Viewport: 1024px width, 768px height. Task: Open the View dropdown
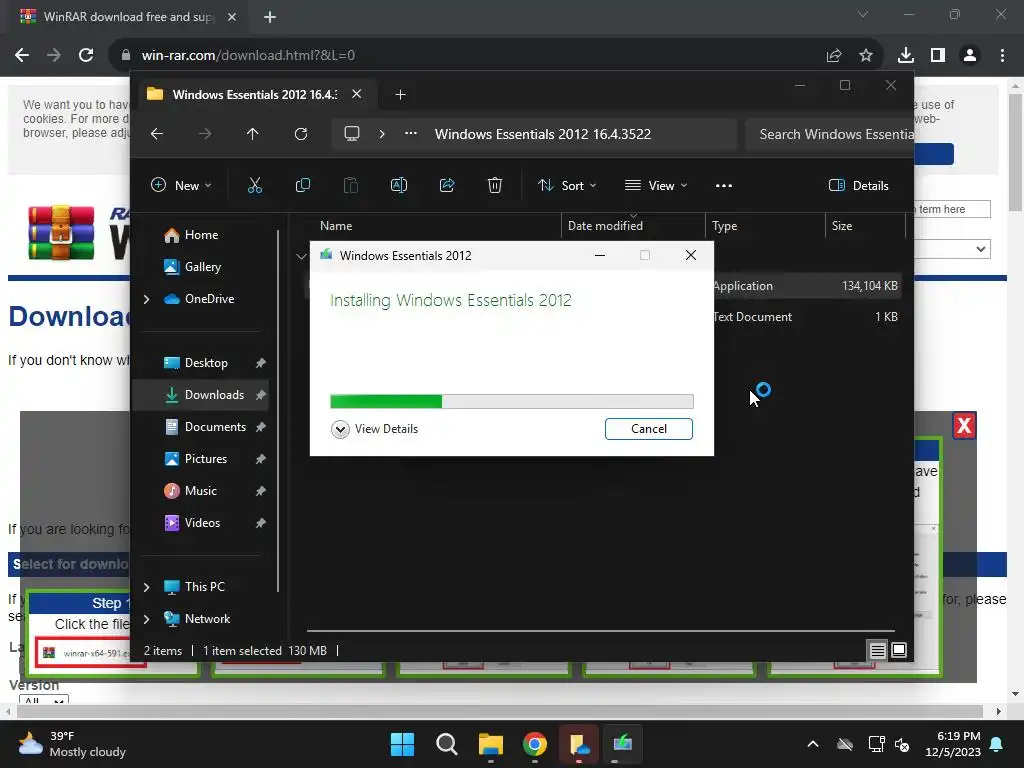[x=656, y=185]
